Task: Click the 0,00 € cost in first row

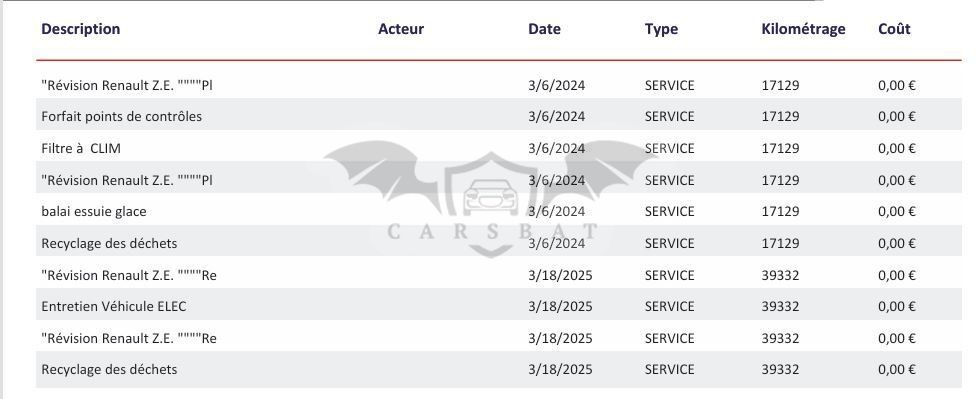Action: coord(896,86)
